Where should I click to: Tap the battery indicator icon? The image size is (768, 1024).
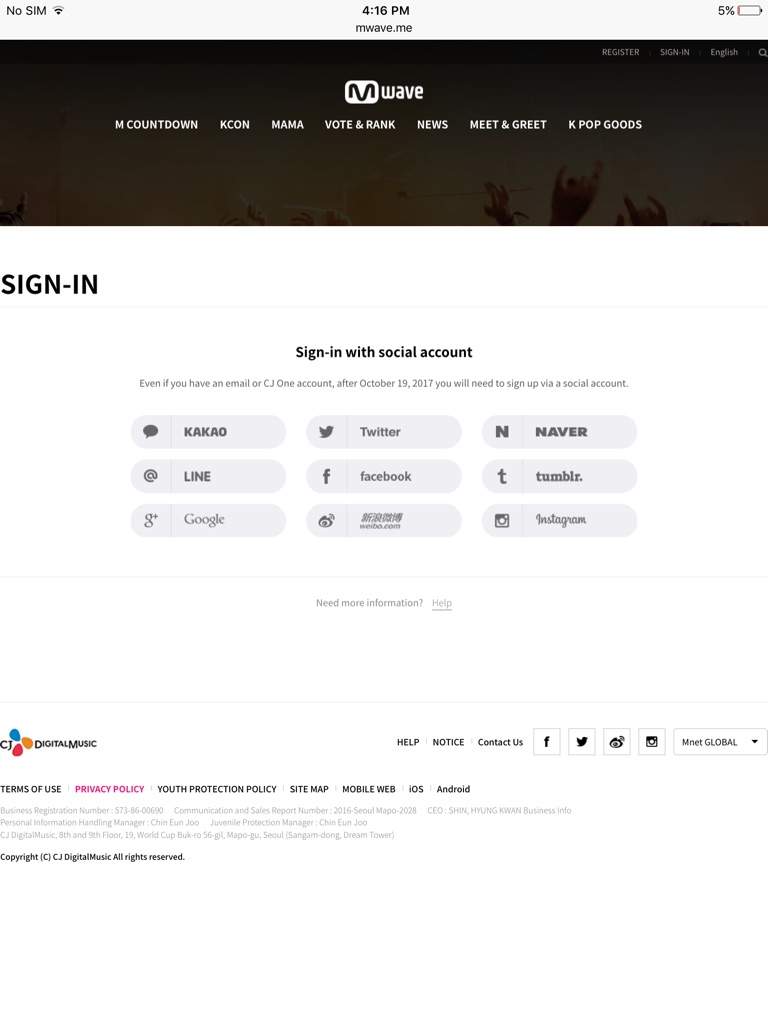[x=750, y=10]
